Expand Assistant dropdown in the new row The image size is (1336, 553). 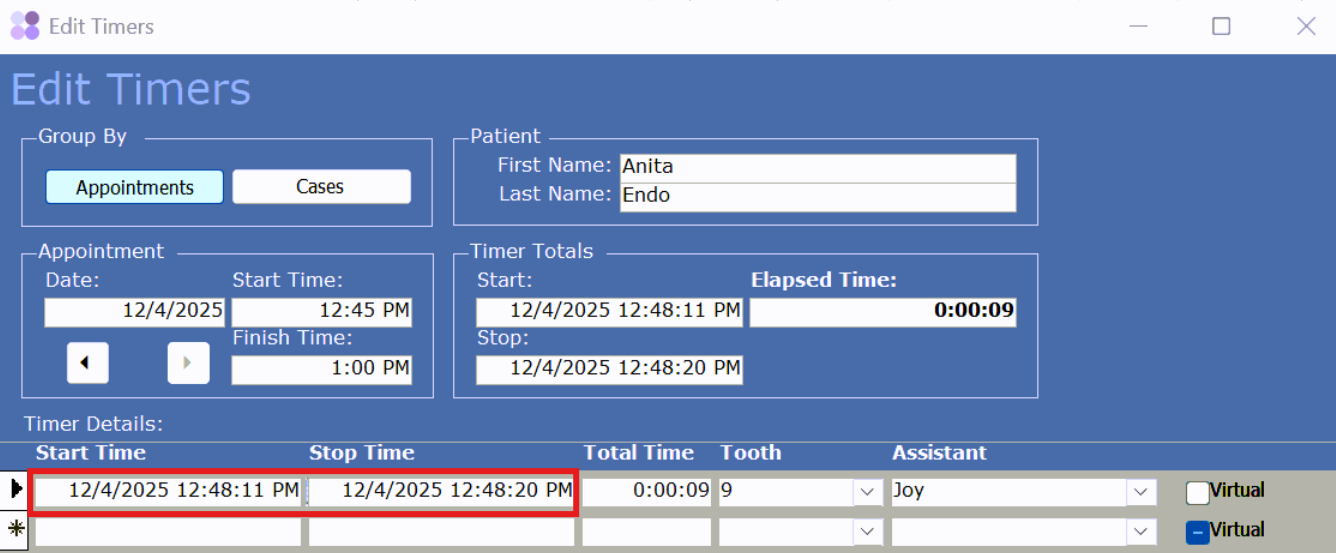click(1141, 531)
